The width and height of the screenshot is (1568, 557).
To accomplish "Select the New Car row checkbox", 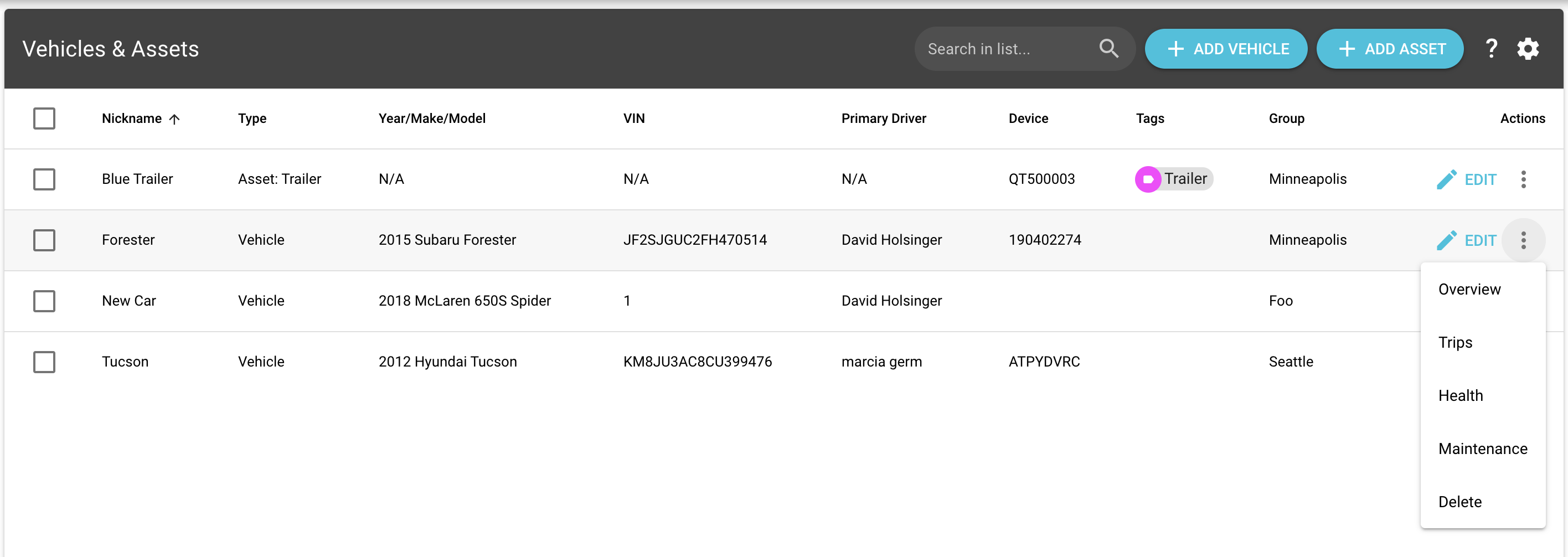I will [44, 301].
